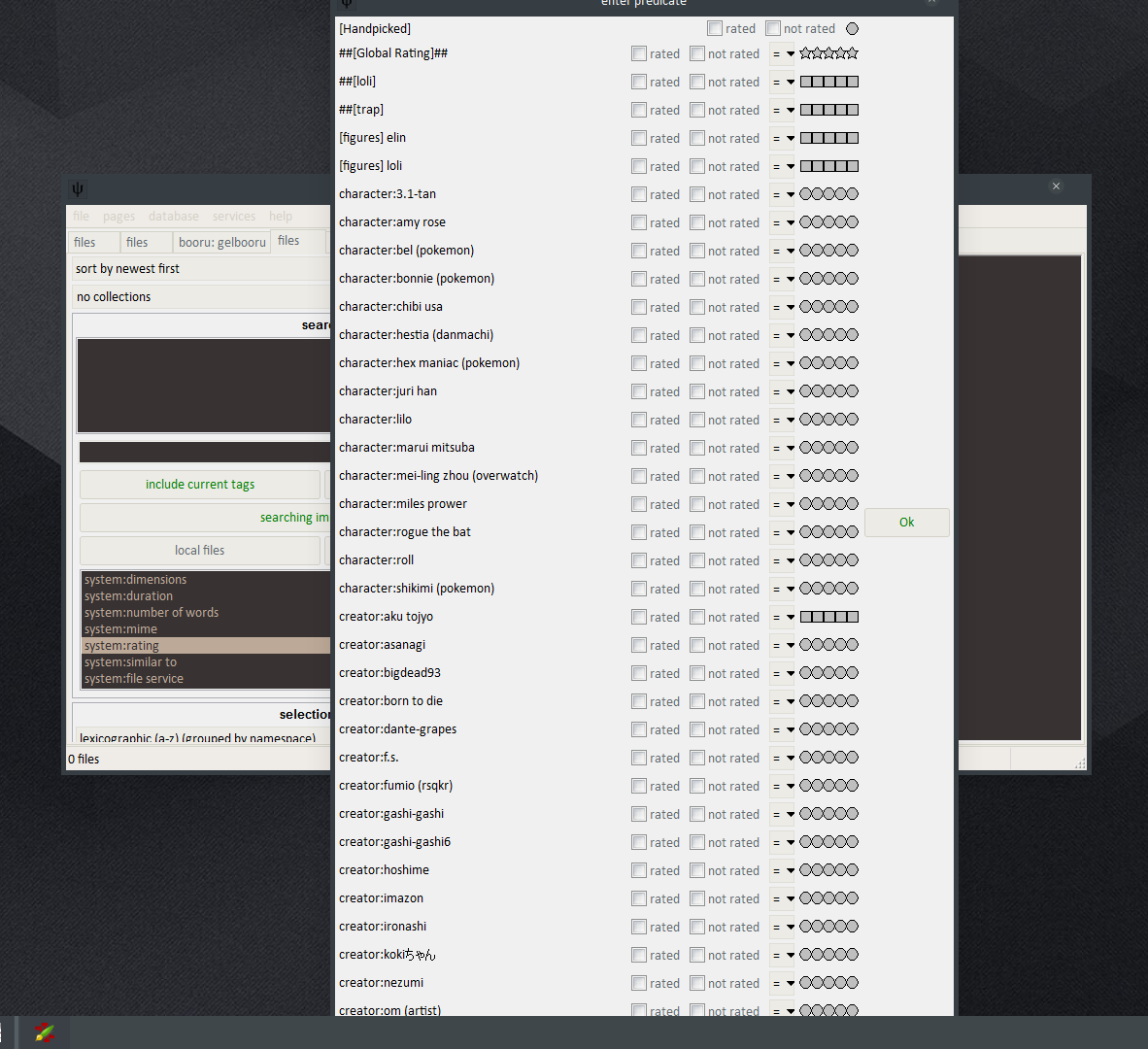Click the [Handpicked] like circle control
The height and width of the screenshot is (1049, 1148).
coord(852,28)
